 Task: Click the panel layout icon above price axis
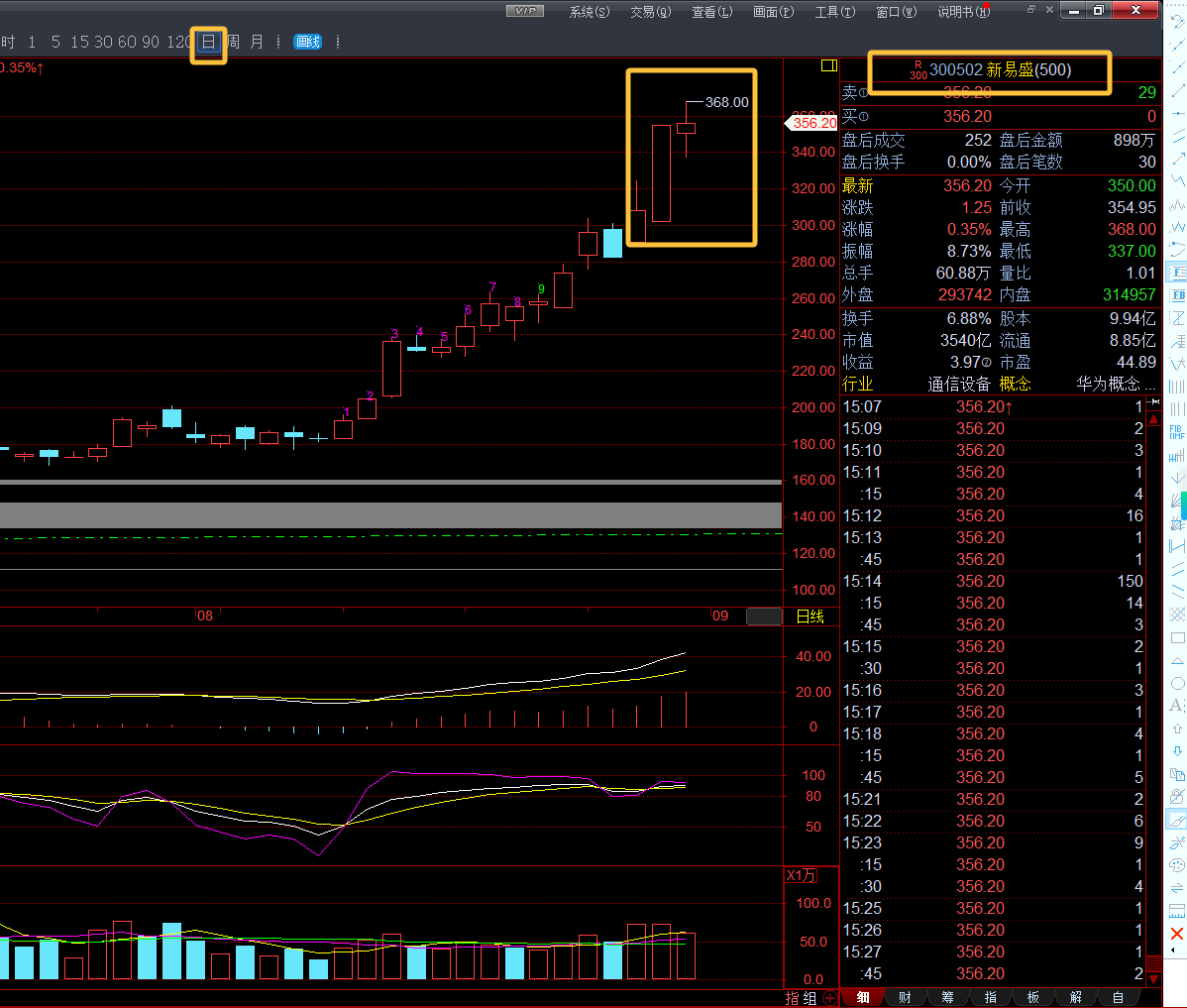829,65
